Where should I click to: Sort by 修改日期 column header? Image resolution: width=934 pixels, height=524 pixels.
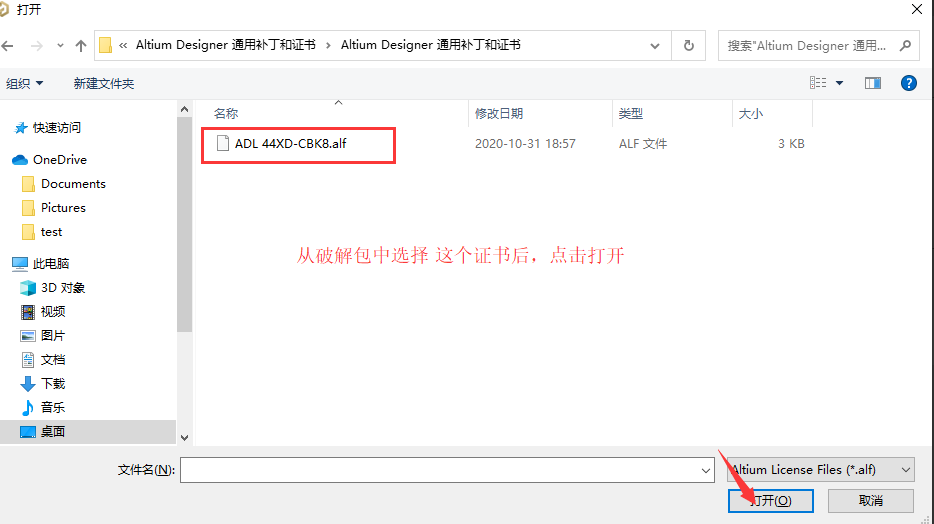tap(499, 113)
